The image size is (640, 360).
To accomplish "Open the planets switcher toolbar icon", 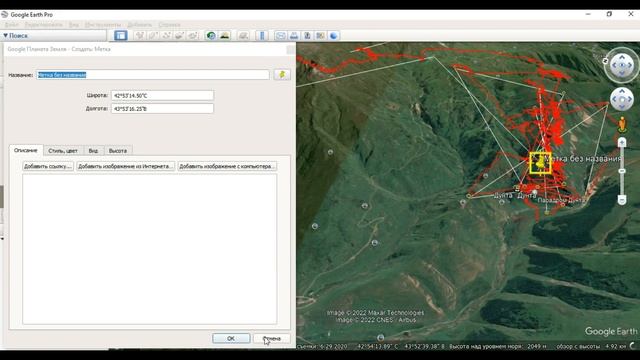I will click(243, 36).
